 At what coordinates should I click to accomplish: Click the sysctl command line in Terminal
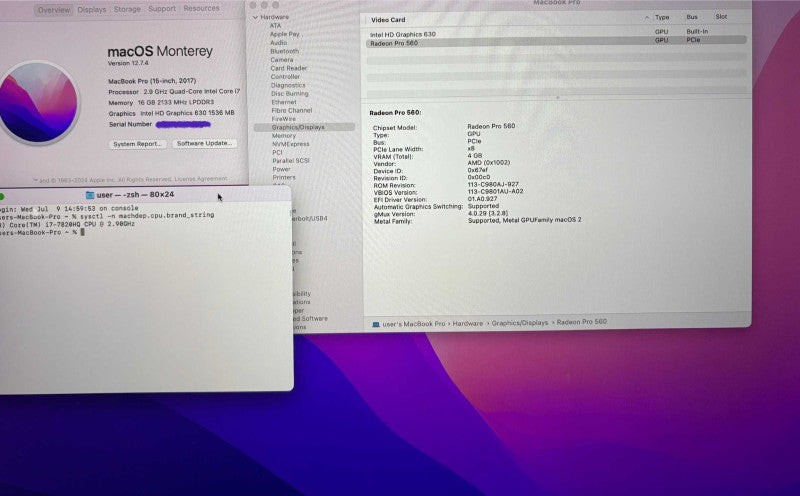point(146,216)
